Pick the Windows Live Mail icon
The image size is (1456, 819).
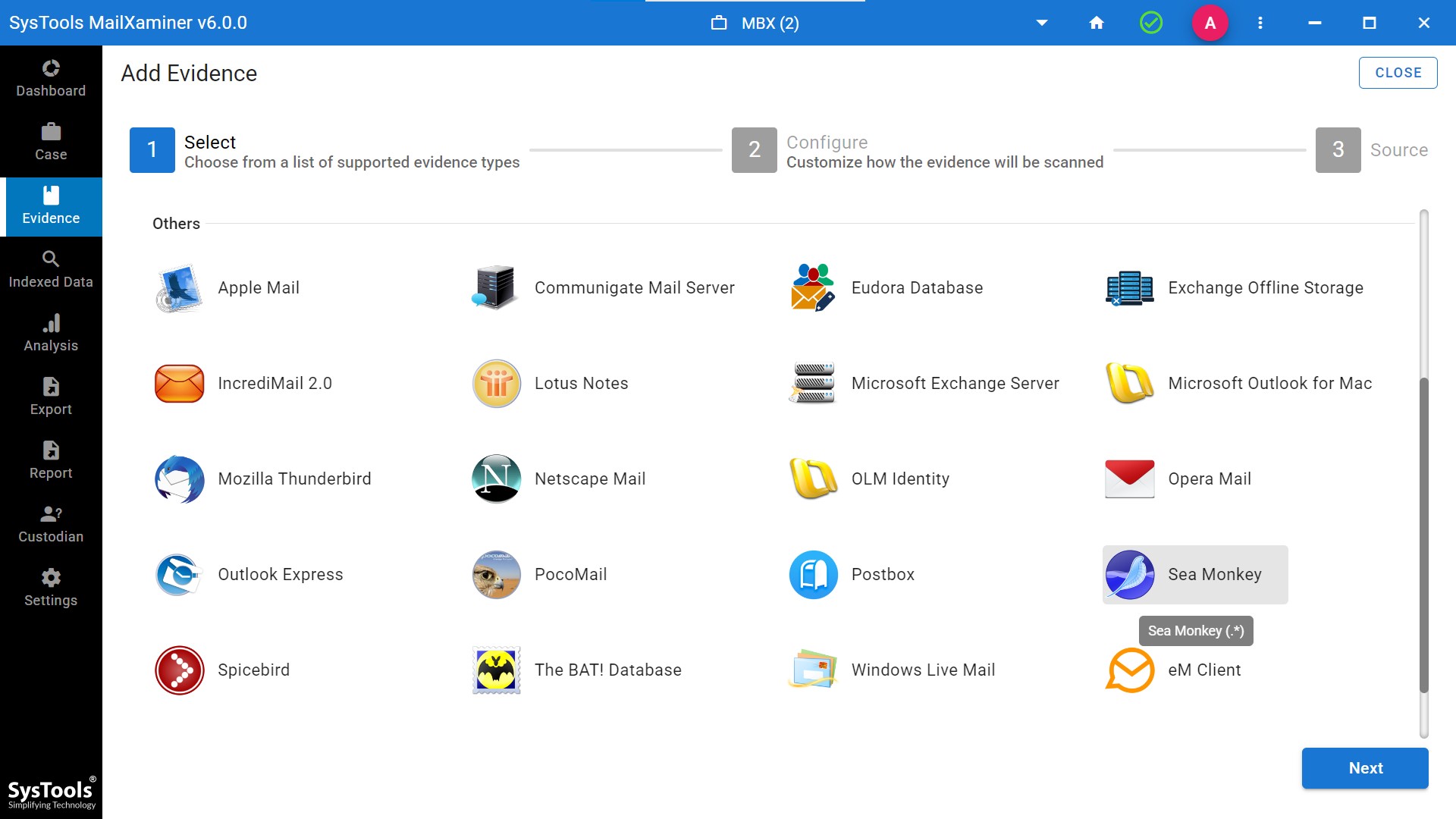pos(813,670)
